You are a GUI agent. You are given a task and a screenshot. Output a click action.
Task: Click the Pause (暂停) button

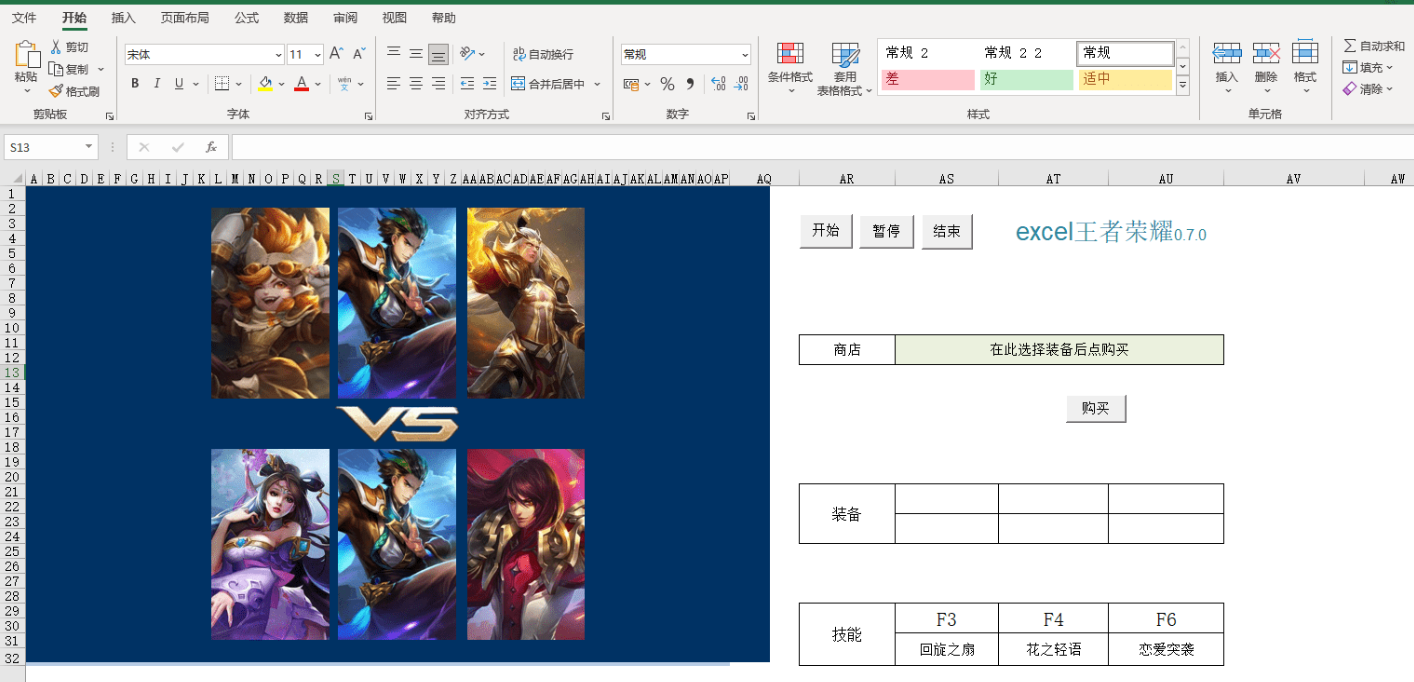click(886, 231)
